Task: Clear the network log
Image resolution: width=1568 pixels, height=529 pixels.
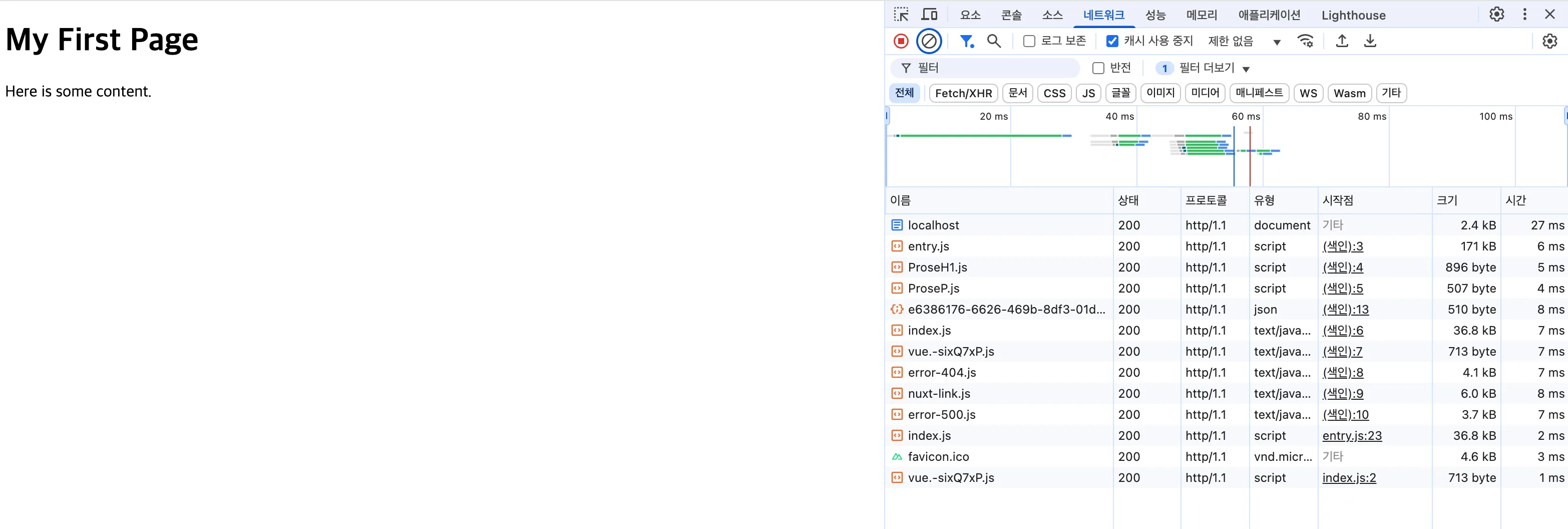Action: click(929, 42)
